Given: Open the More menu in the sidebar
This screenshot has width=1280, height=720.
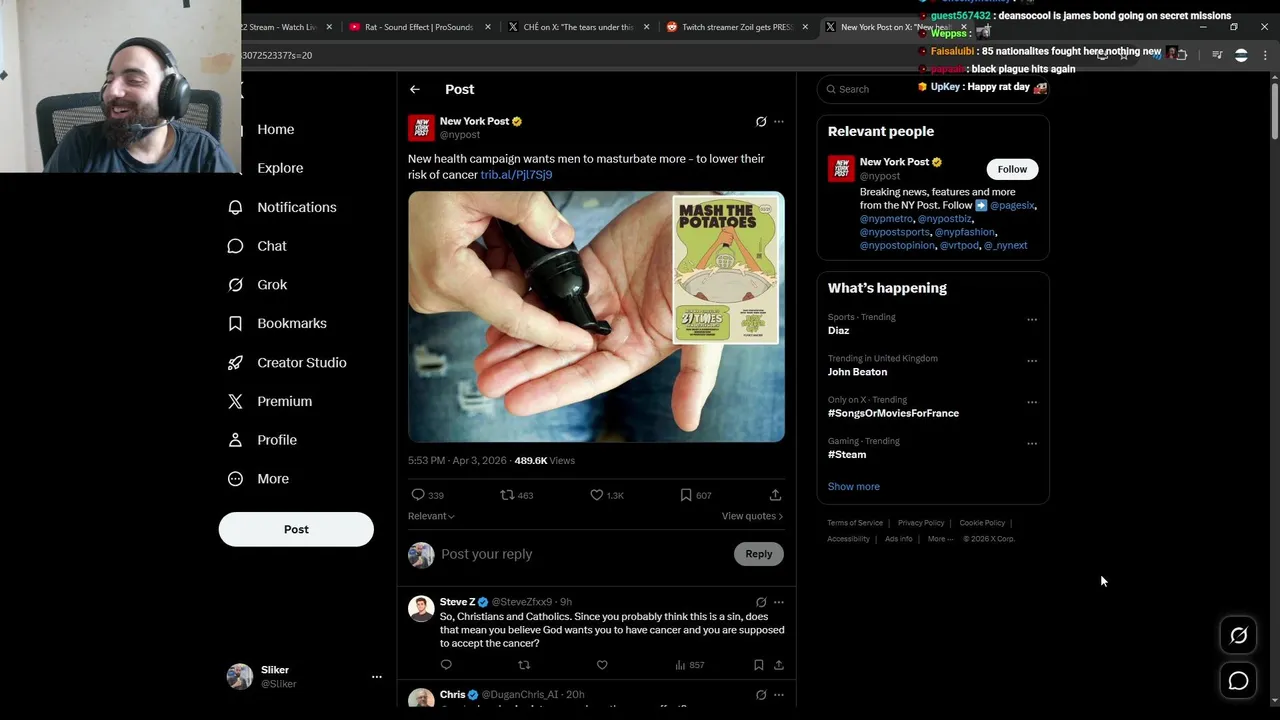Looking at the screenshot, I should [x=258, y=479].
